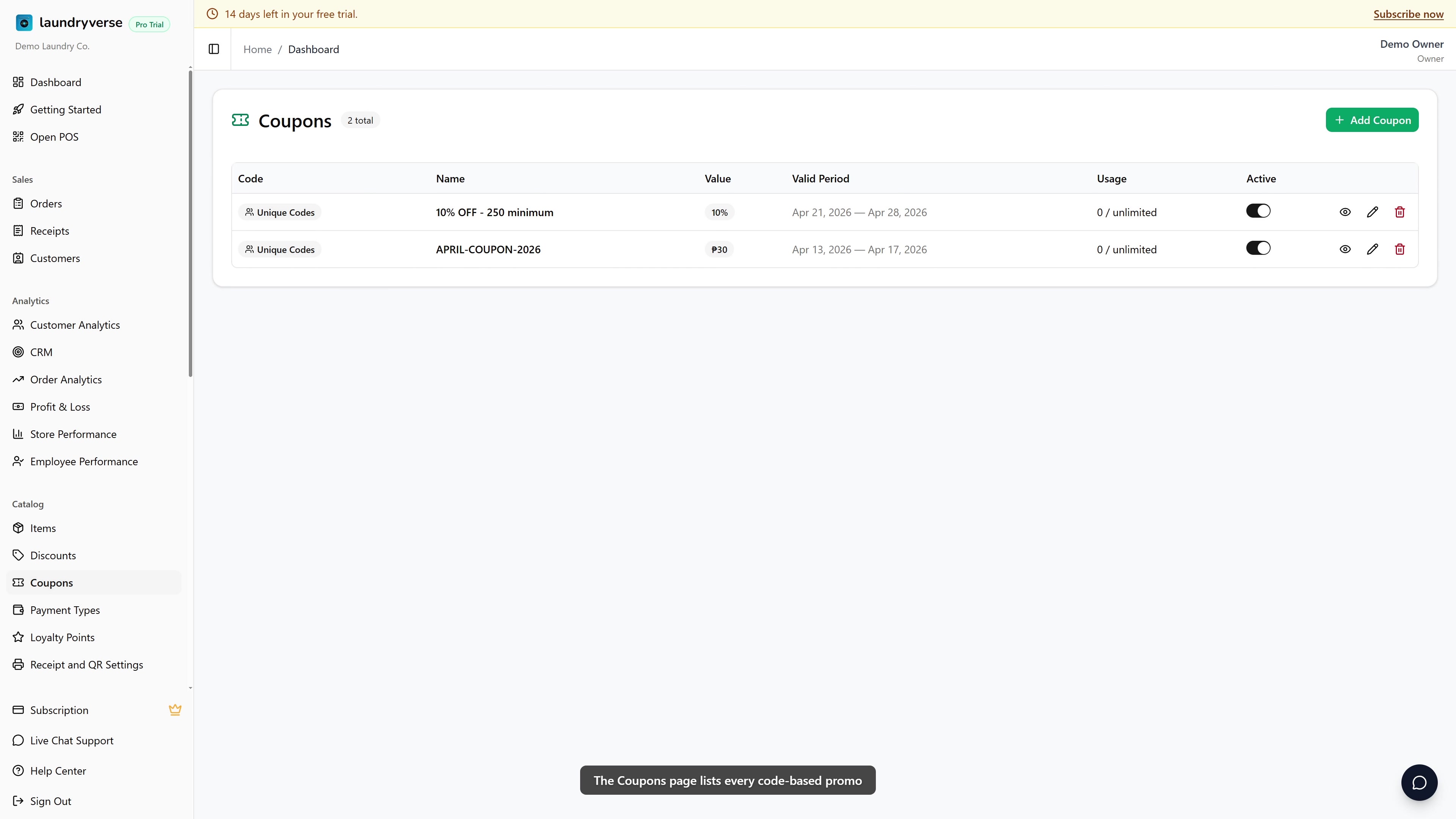Open the Customers page
The height and width of the screenshot is (819, 1456).
click(x=94, y=258)
